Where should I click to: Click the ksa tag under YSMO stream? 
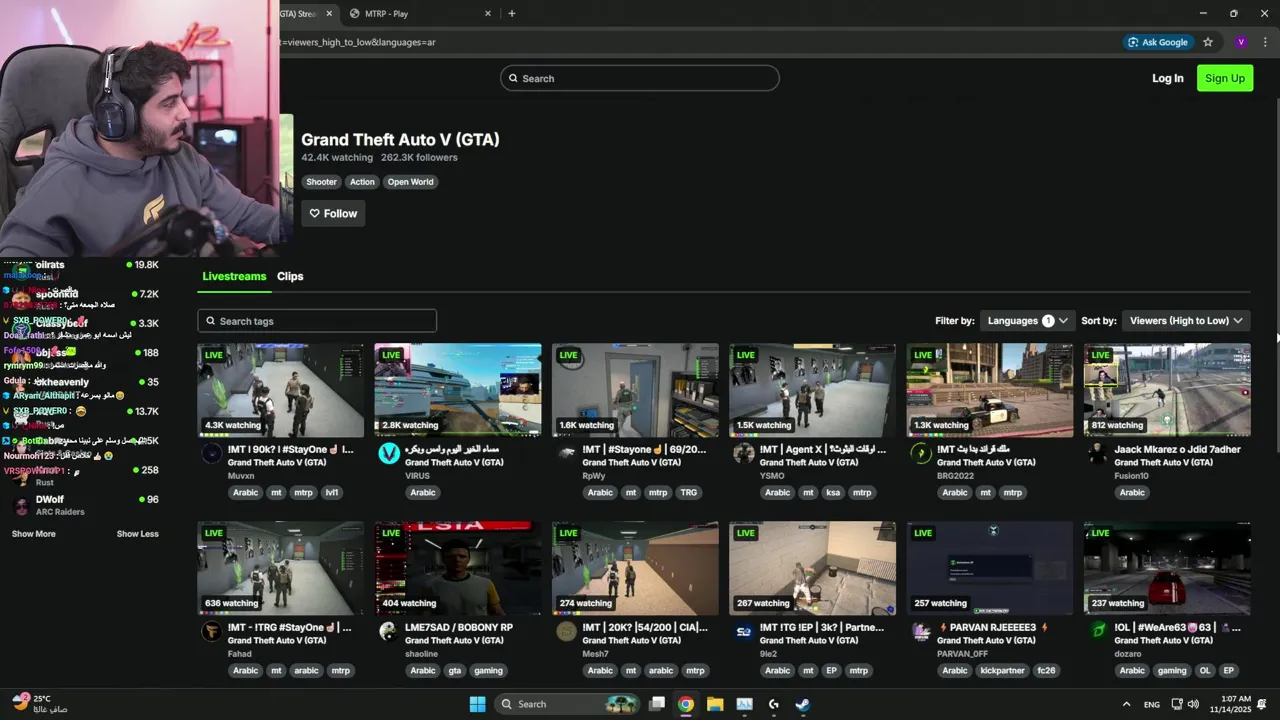pos(833,492)
